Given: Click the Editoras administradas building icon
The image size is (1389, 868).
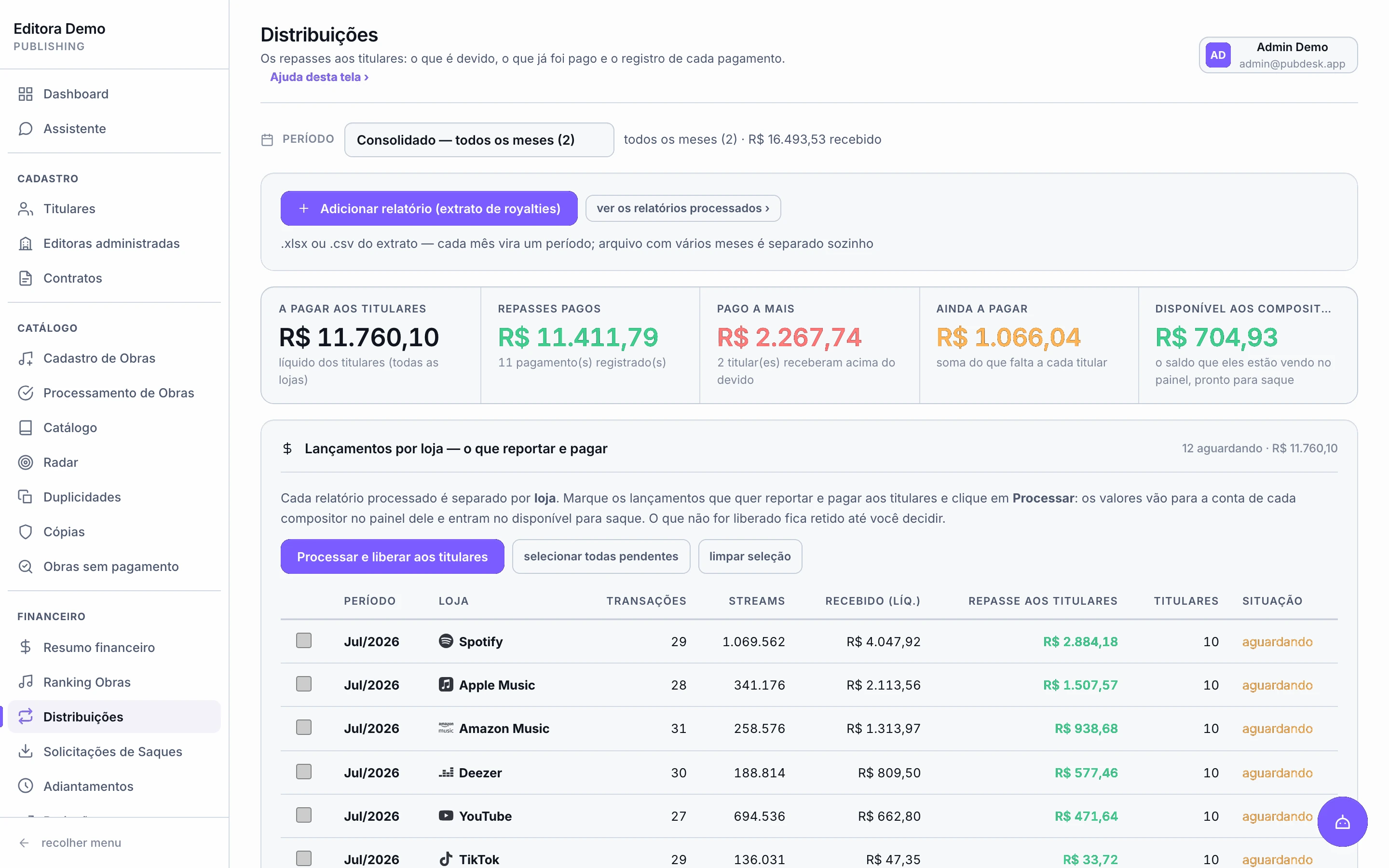Looking at the screenshot, I should (x=25, y=244).
